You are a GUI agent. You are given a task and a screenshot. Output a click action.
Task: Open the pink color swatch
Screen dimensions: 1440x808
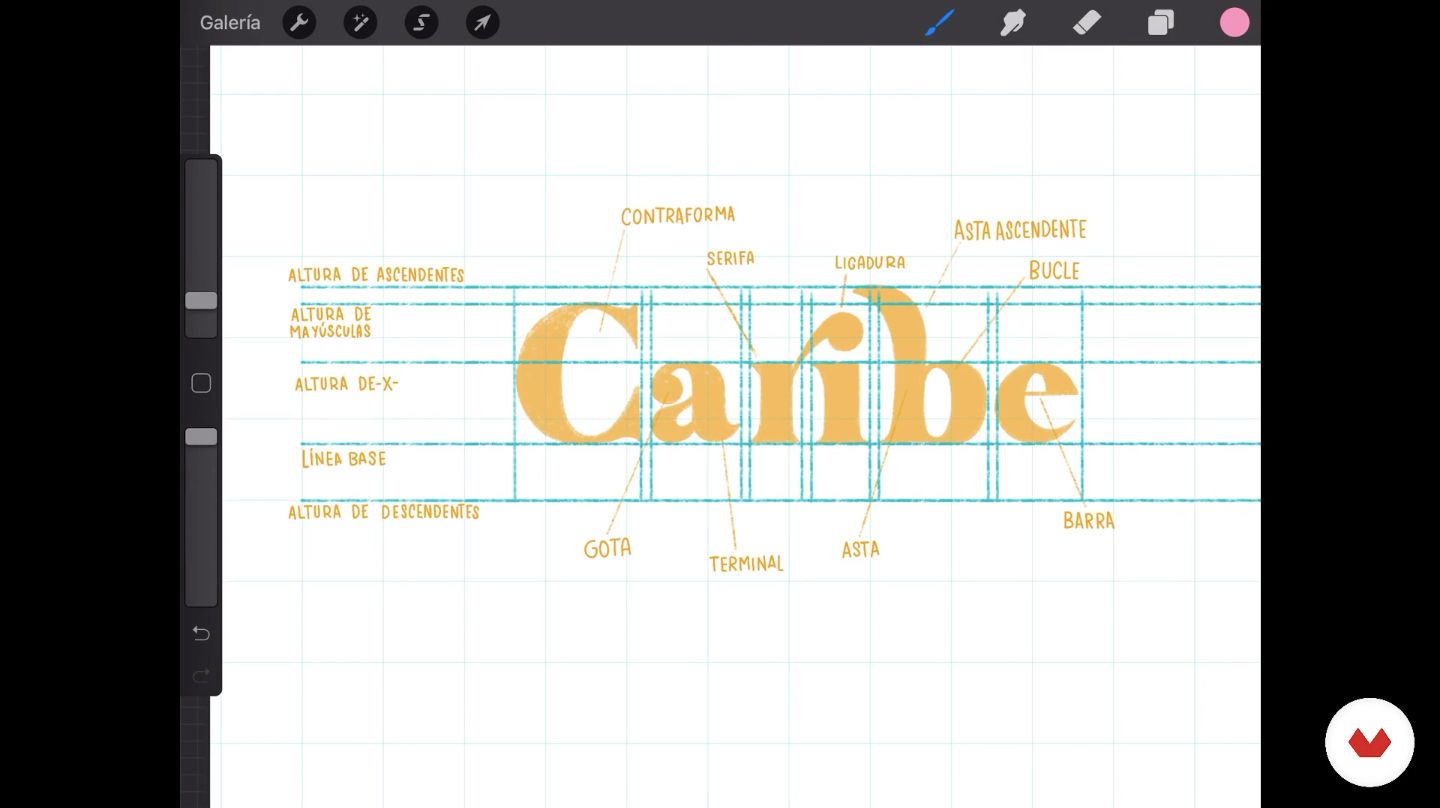point(1235,23)
